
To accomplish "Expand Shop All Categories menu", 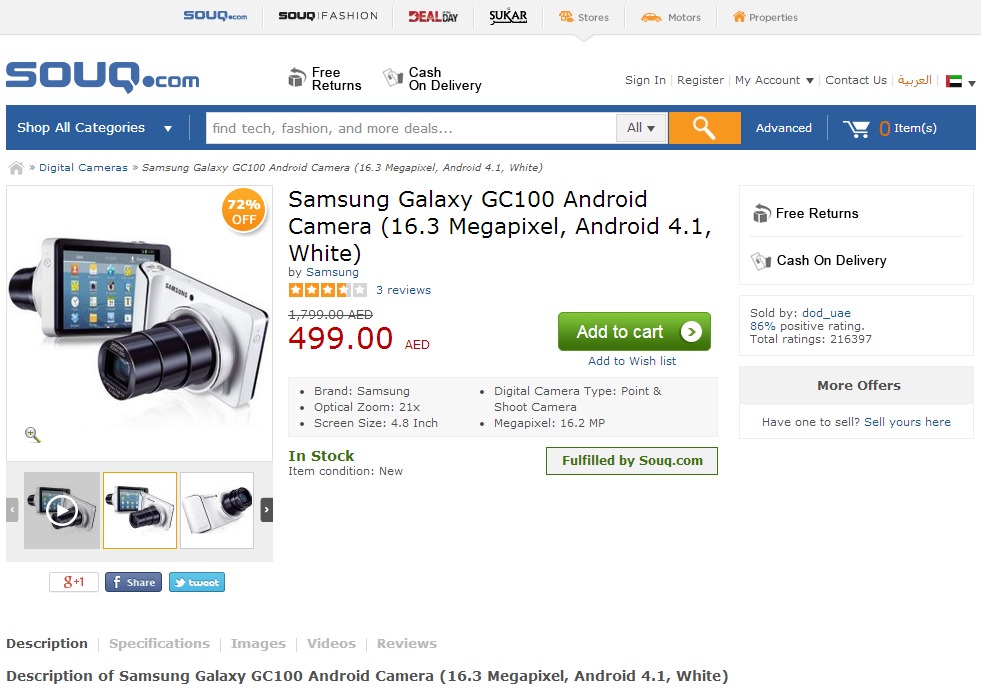I will click(x=94, y=128).
